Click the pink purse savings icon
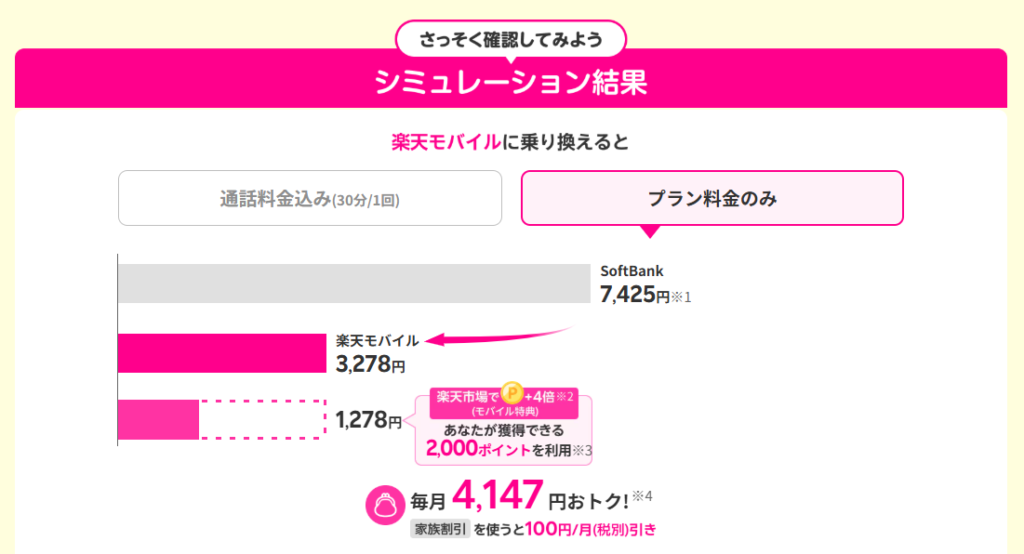This screenshot has height=554, width=1024. tap(385, 504)
